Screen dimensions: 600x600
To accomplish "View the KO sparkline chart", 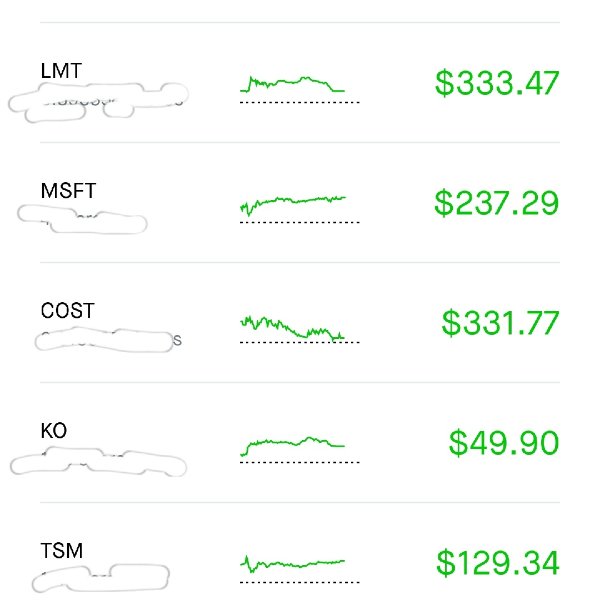I will 300,450.
